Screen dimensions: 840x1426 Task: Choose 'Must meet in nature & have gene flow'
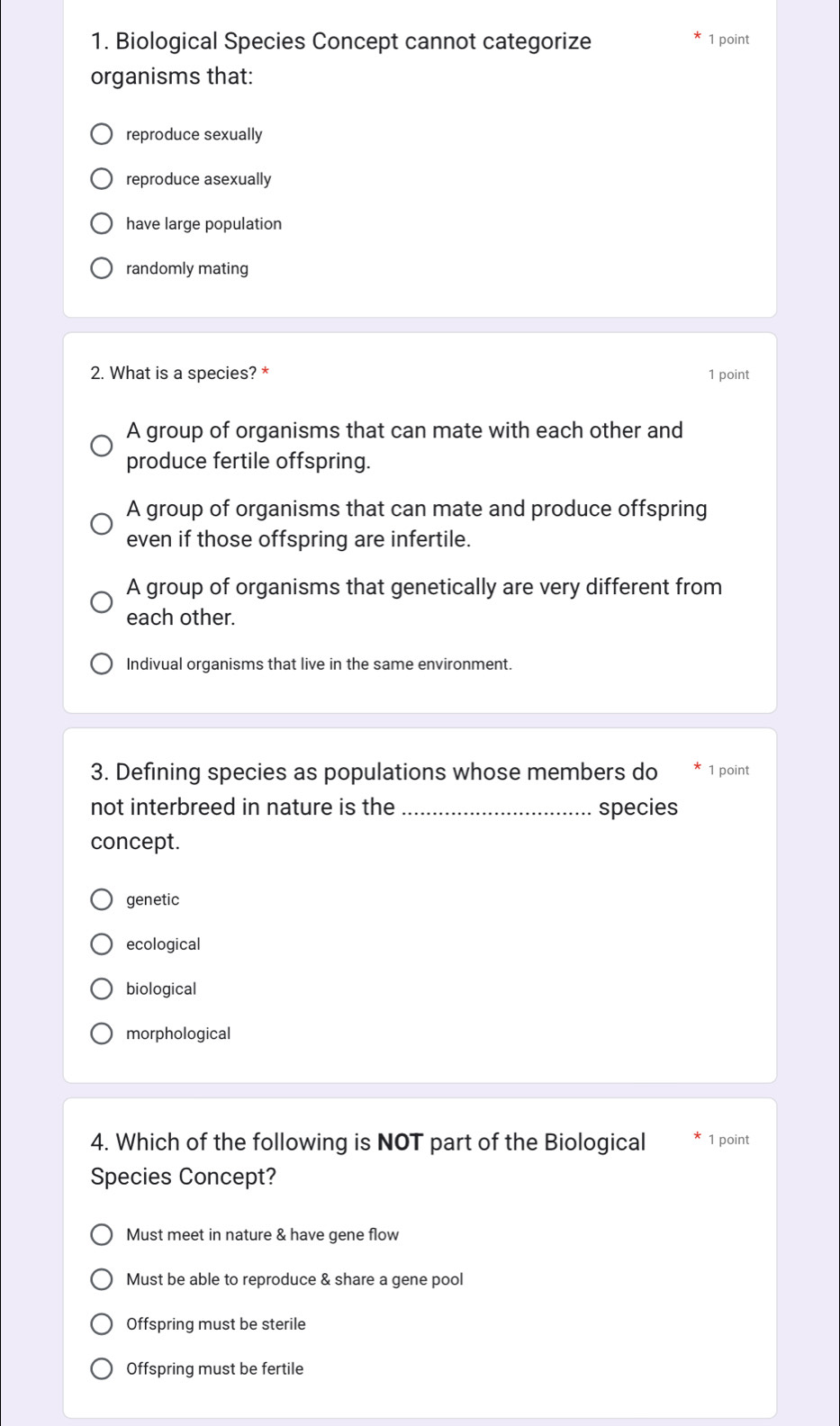point(102,1234)
